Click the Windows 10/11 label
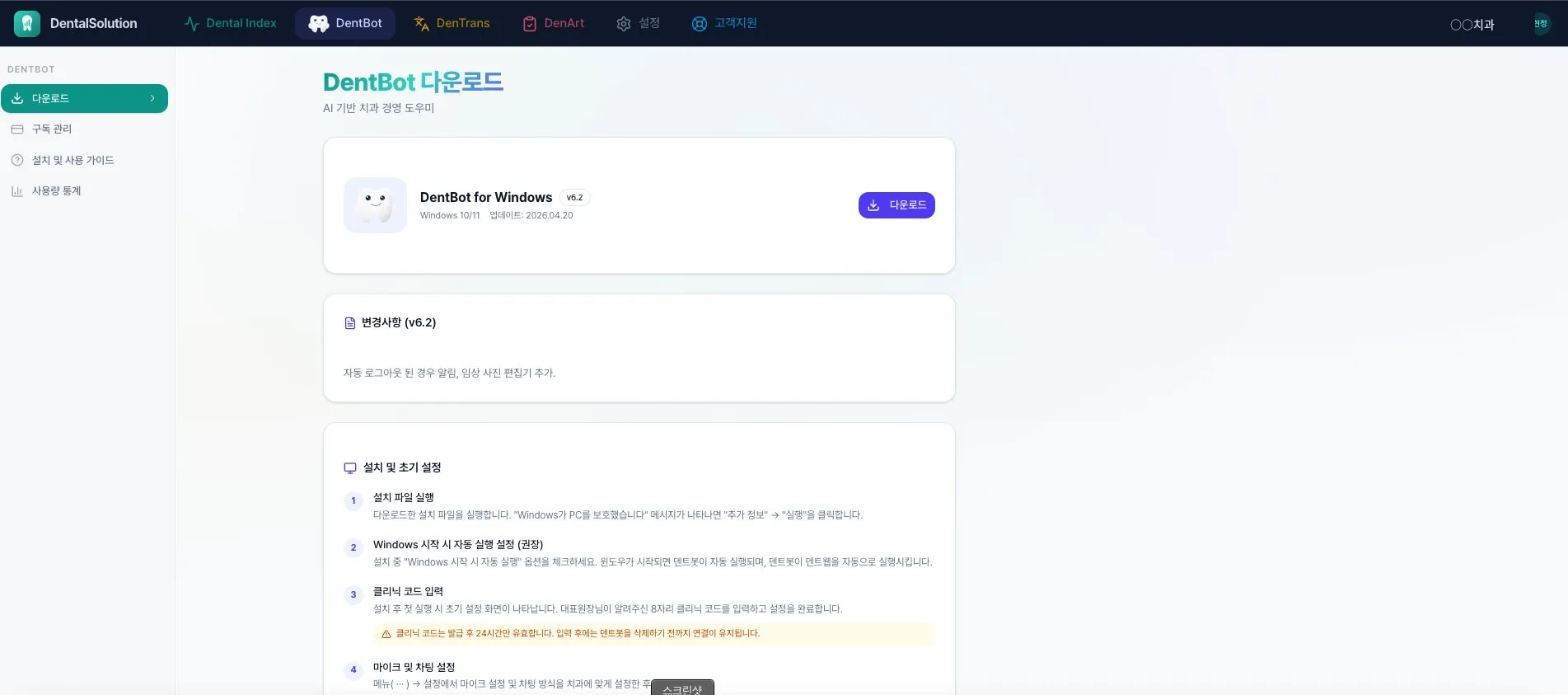Image resolution: width=1568 pixels, height=695 pixels. (x=450, y=216)
